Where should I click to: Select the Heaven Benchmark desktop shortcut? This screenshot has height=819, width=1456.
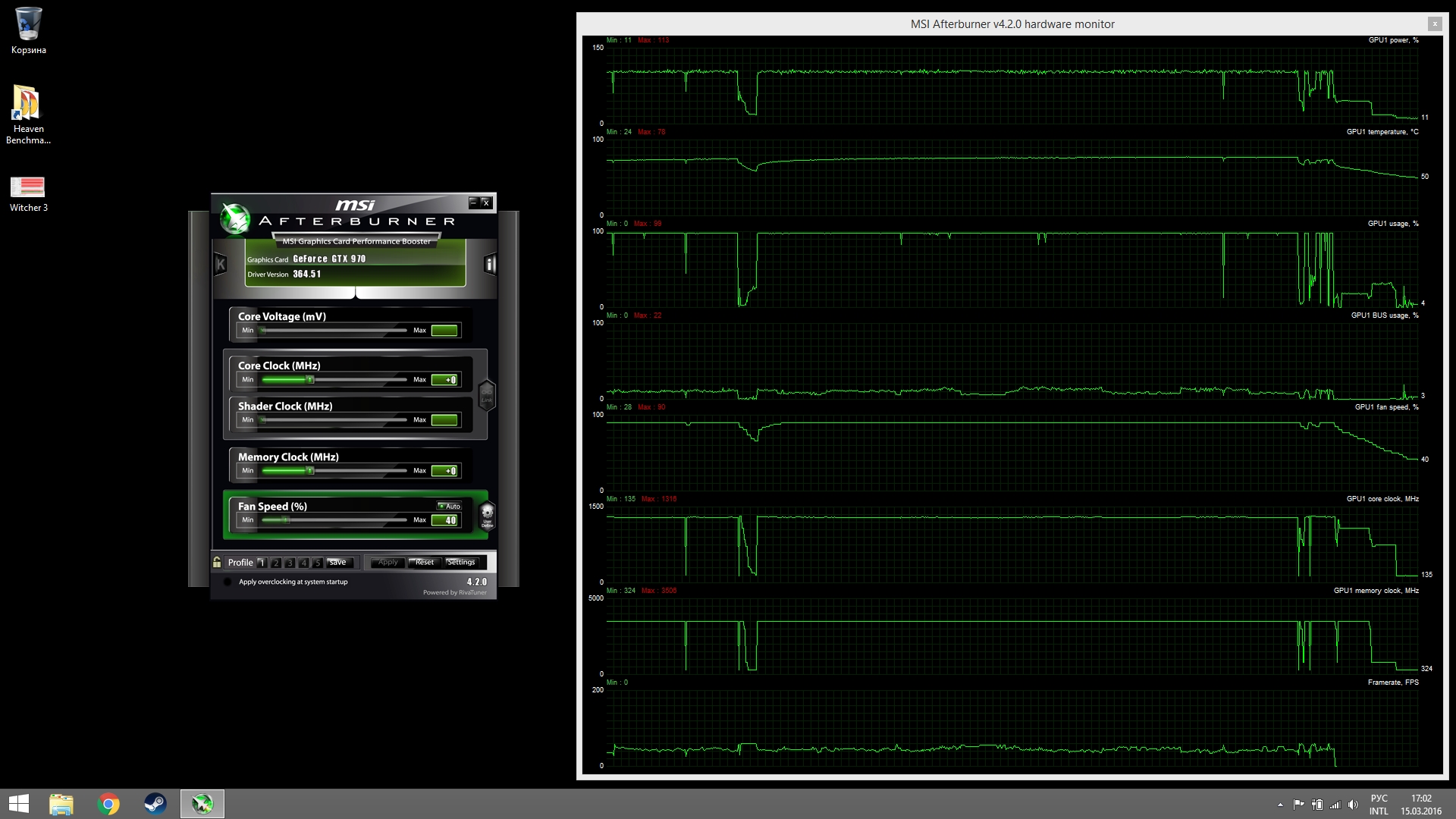(28, 115)
